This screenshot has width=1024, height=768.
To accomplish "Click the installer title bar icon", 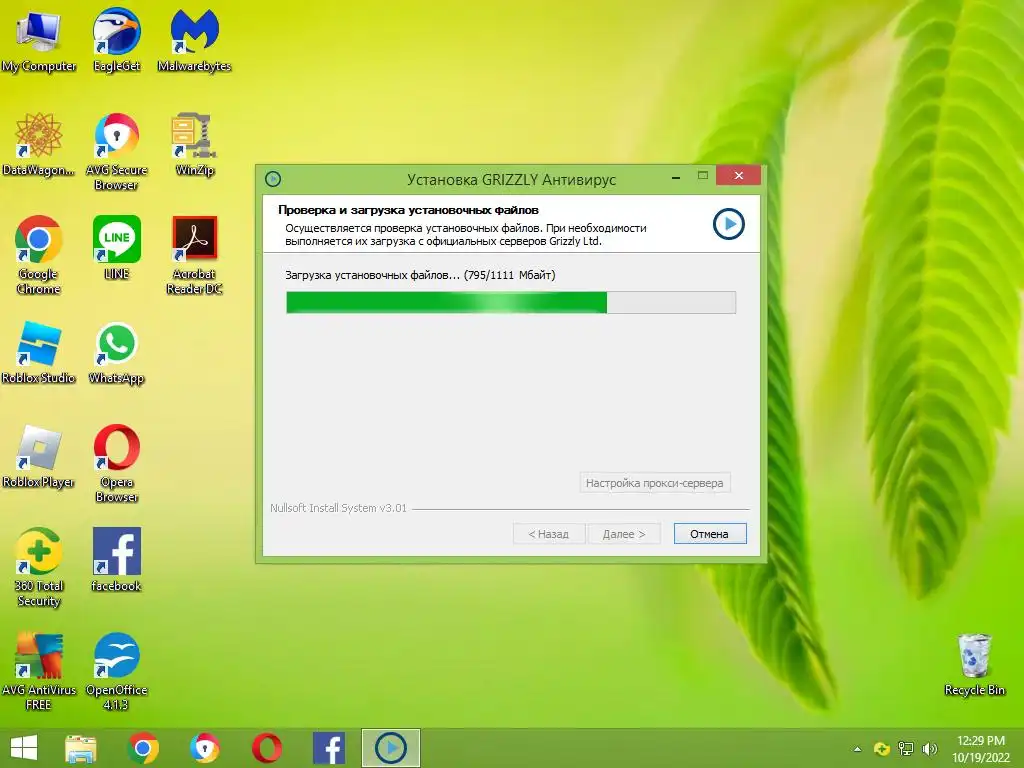I will 273,179.
